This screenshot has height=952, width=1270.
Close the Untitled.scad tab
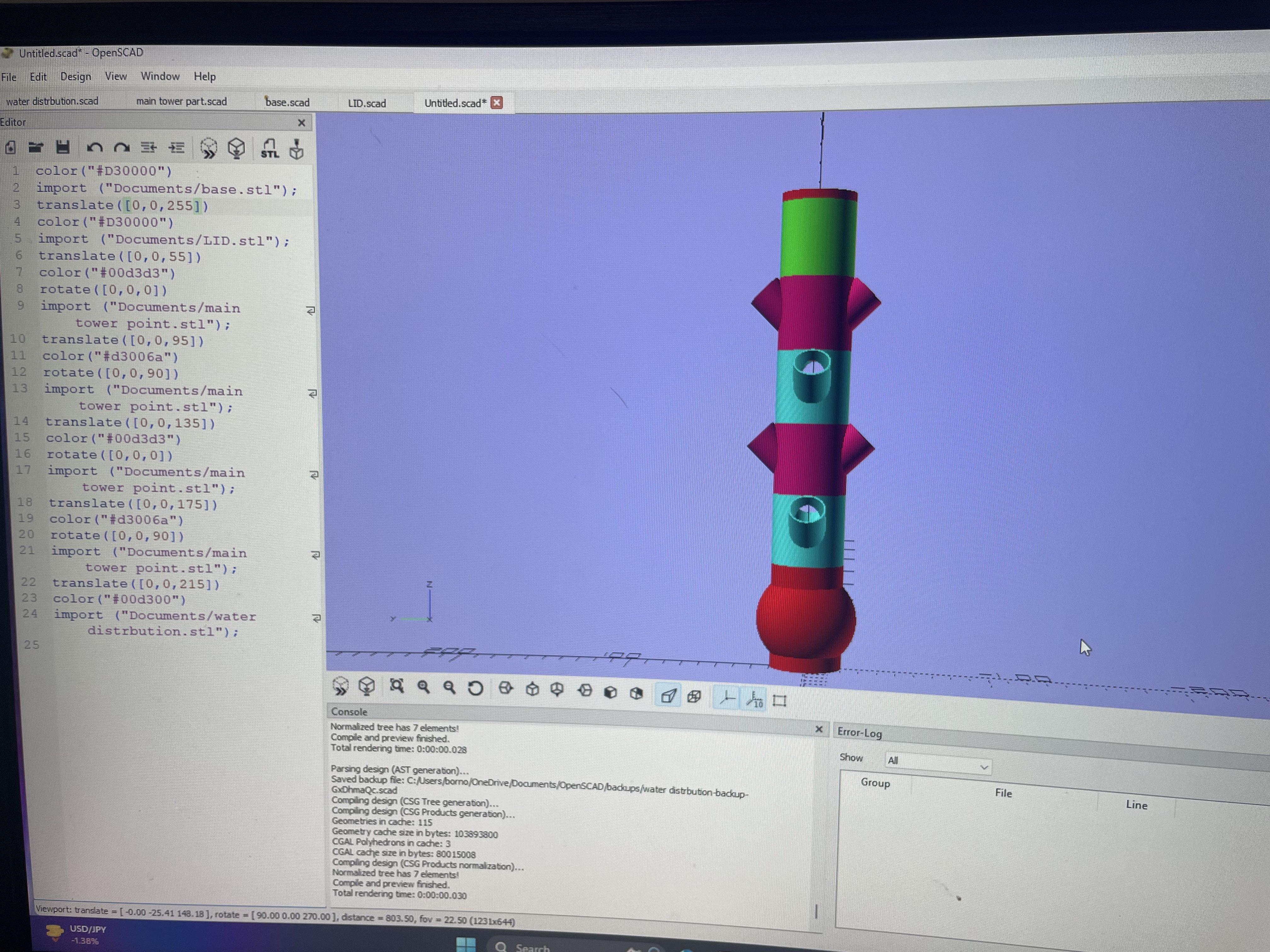click(497, 103)
